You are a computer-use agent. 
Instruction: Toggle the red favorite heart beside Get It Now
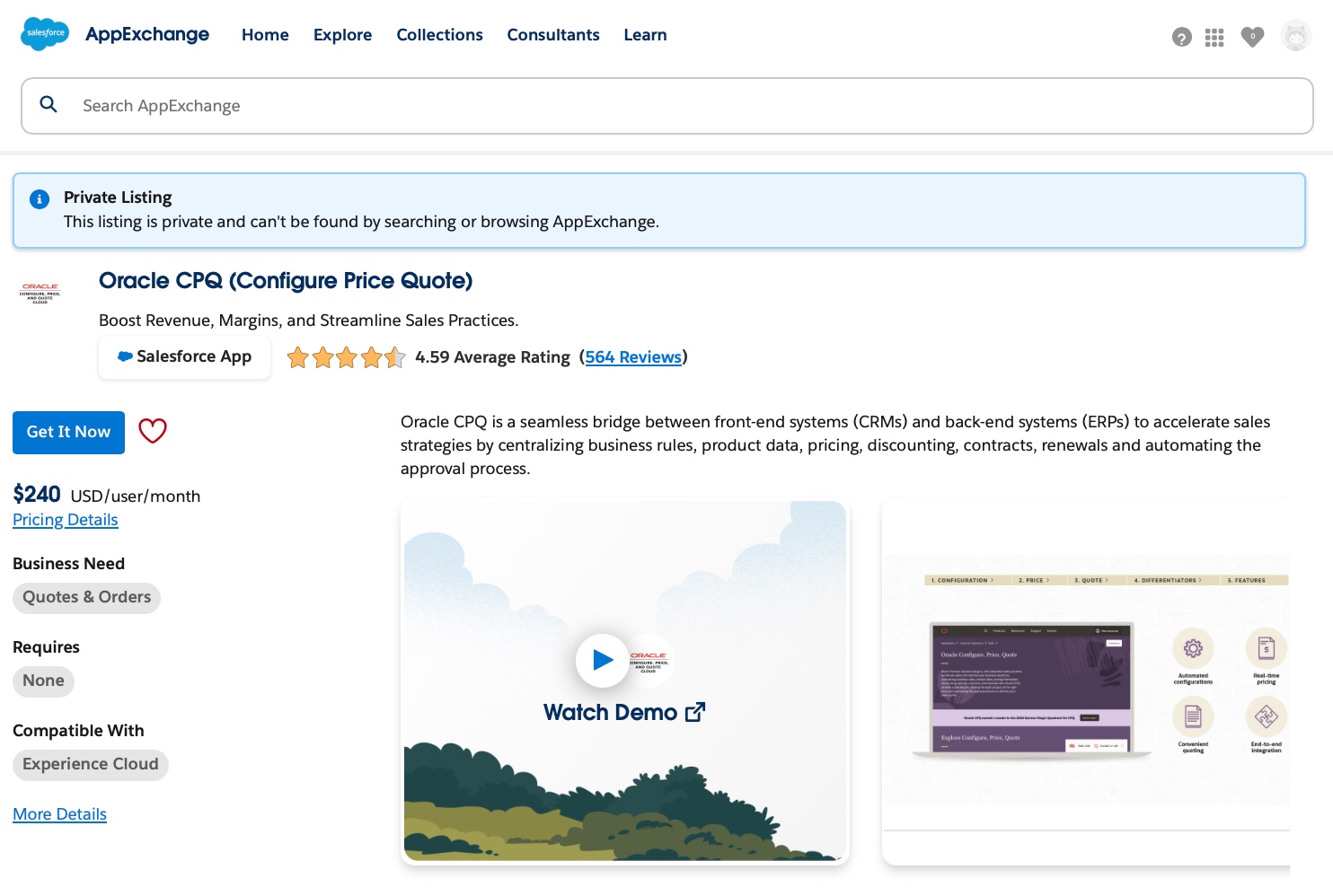click(153, 431)
